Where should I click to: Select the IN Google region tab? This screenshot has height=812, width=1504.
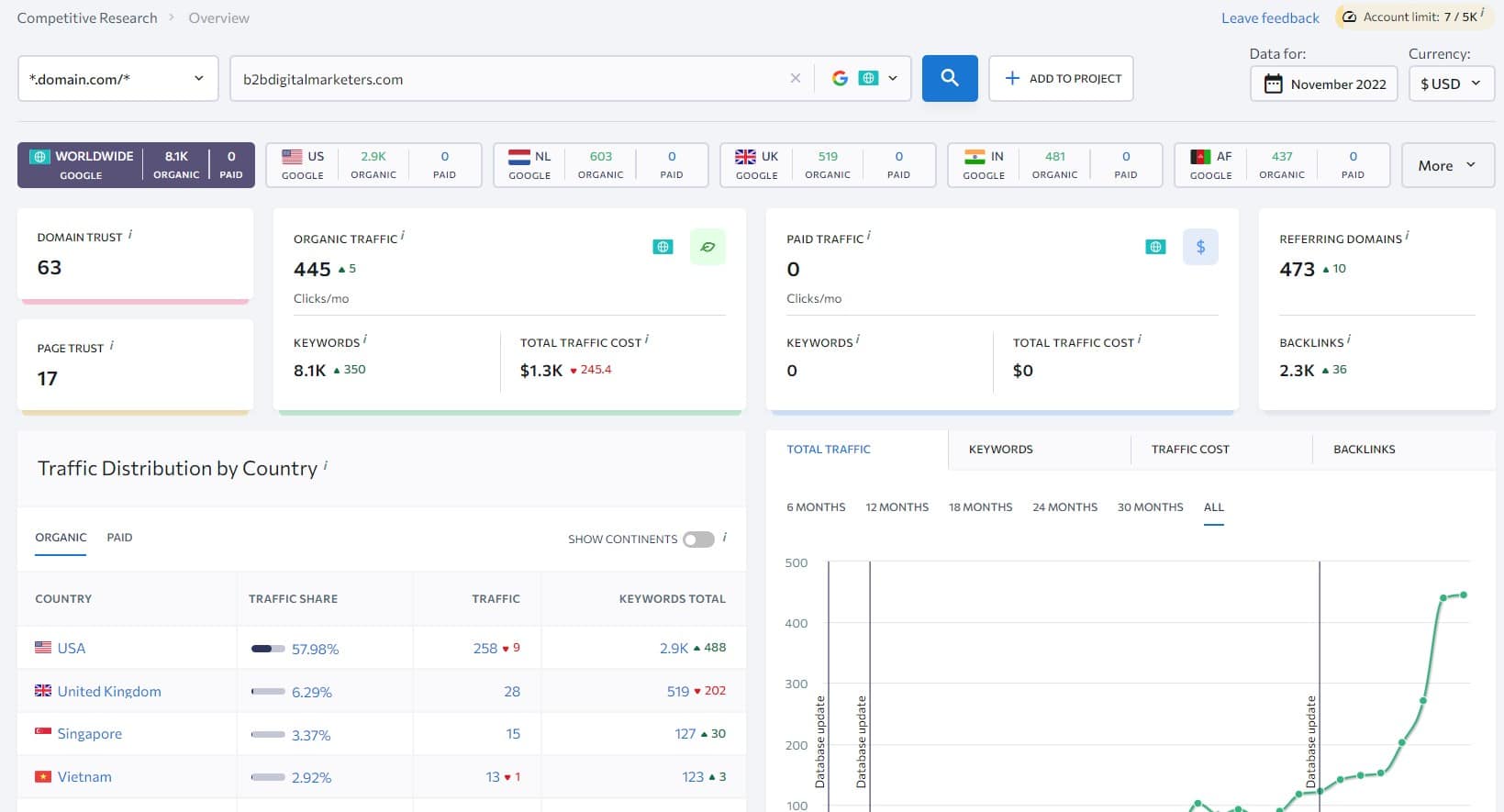1054,165
